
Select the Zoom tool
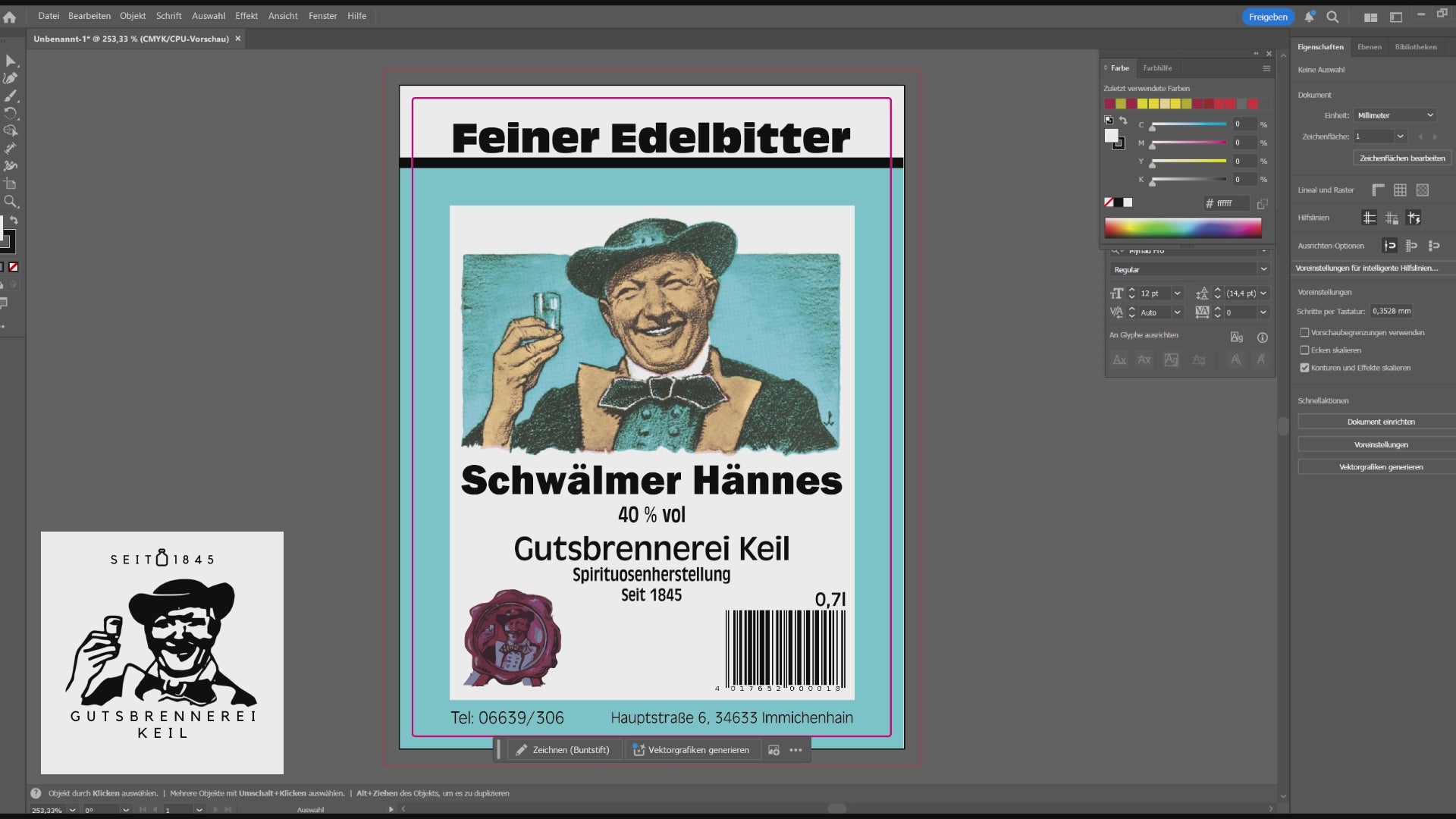pos(11,202)
